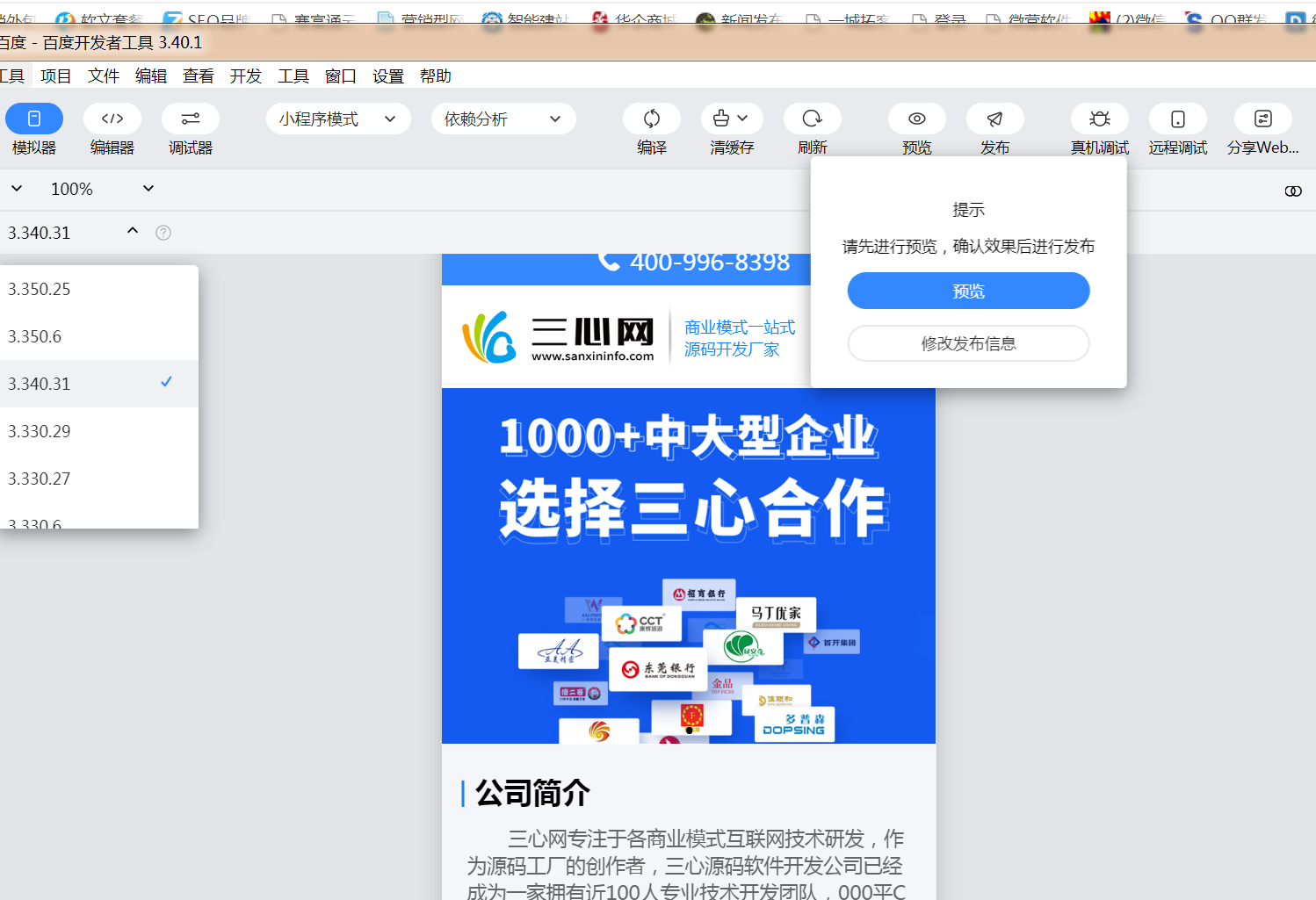Select version 3.330.27 from list
The image size is (1316, 900).
coord(98,479)
